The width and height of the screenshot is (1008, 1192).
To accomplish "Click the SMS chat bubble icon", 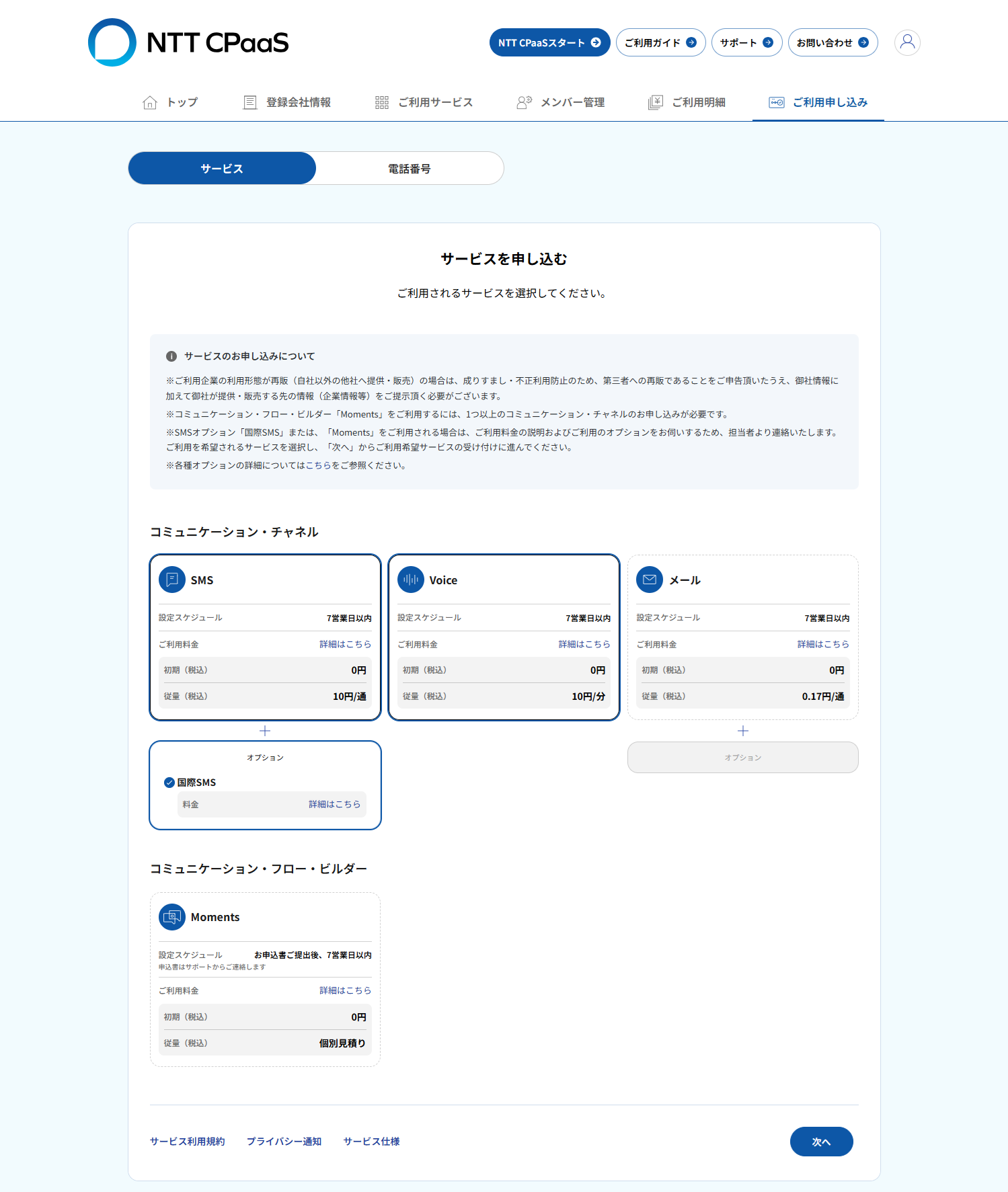I will point(172,580).
